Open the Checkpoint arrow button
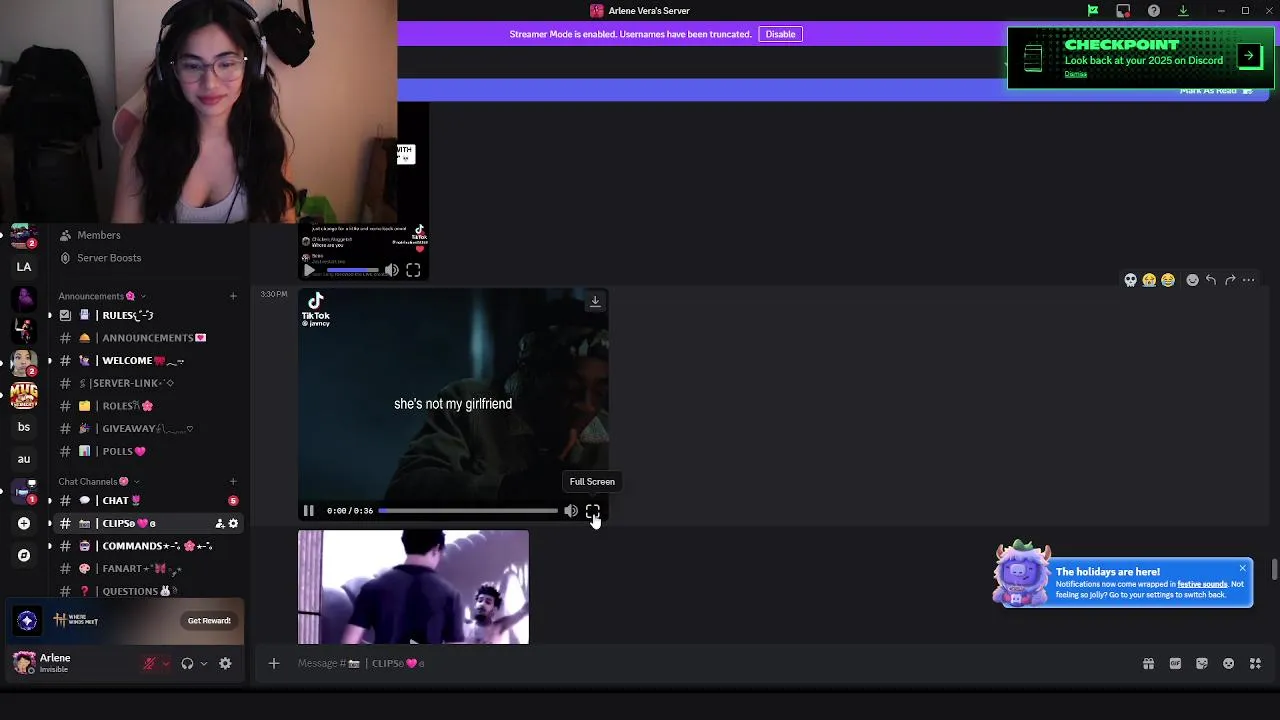 coord(1249,56)
